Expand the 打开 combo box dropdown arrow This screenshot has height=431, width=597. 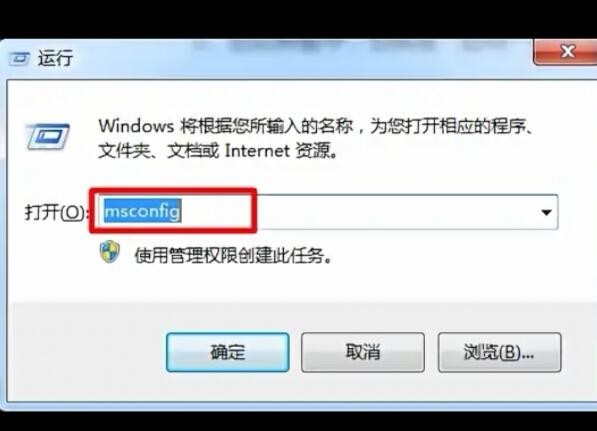point(547,212)
